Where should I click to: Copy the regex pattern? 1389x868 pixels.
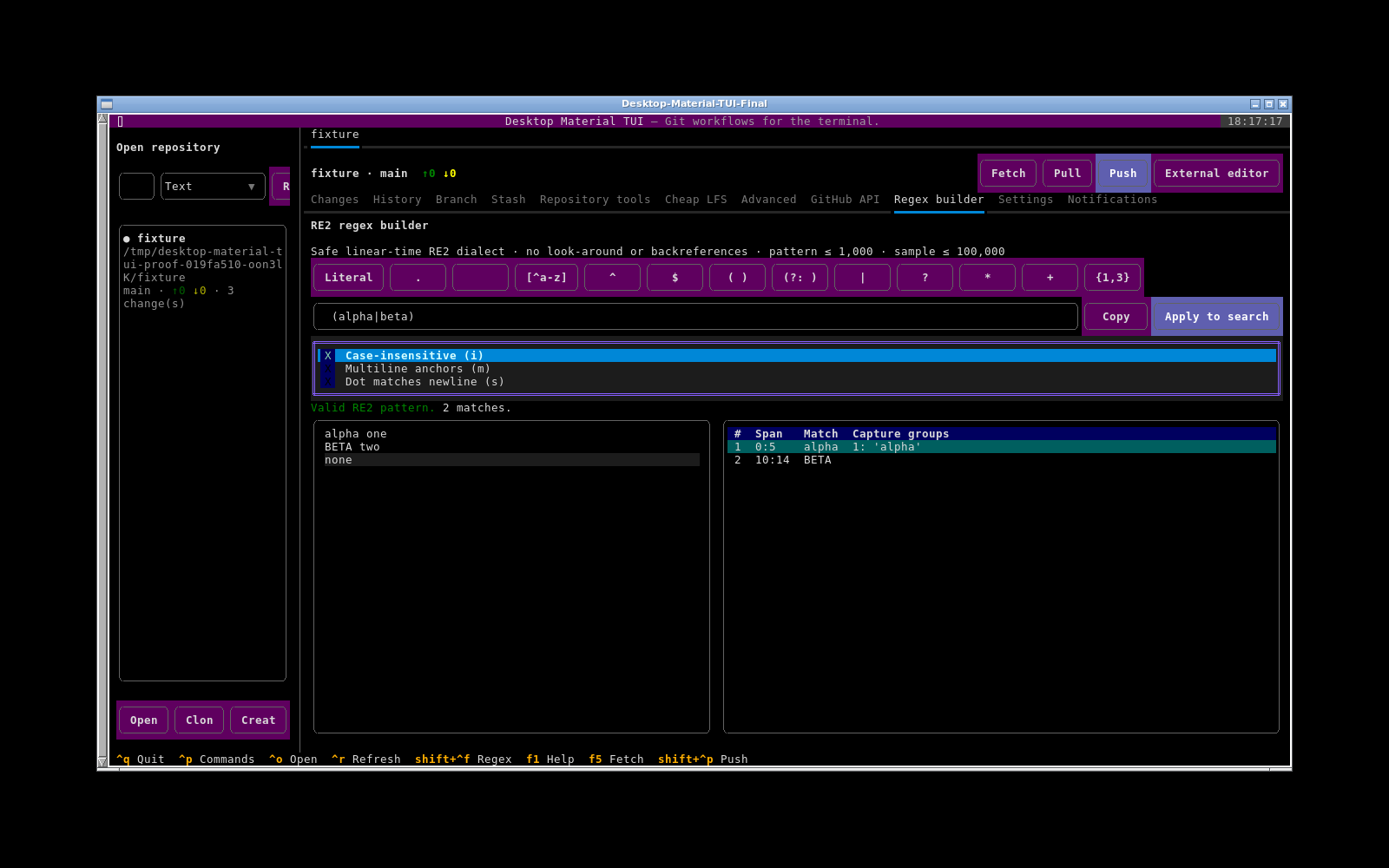pos(1116,317)
